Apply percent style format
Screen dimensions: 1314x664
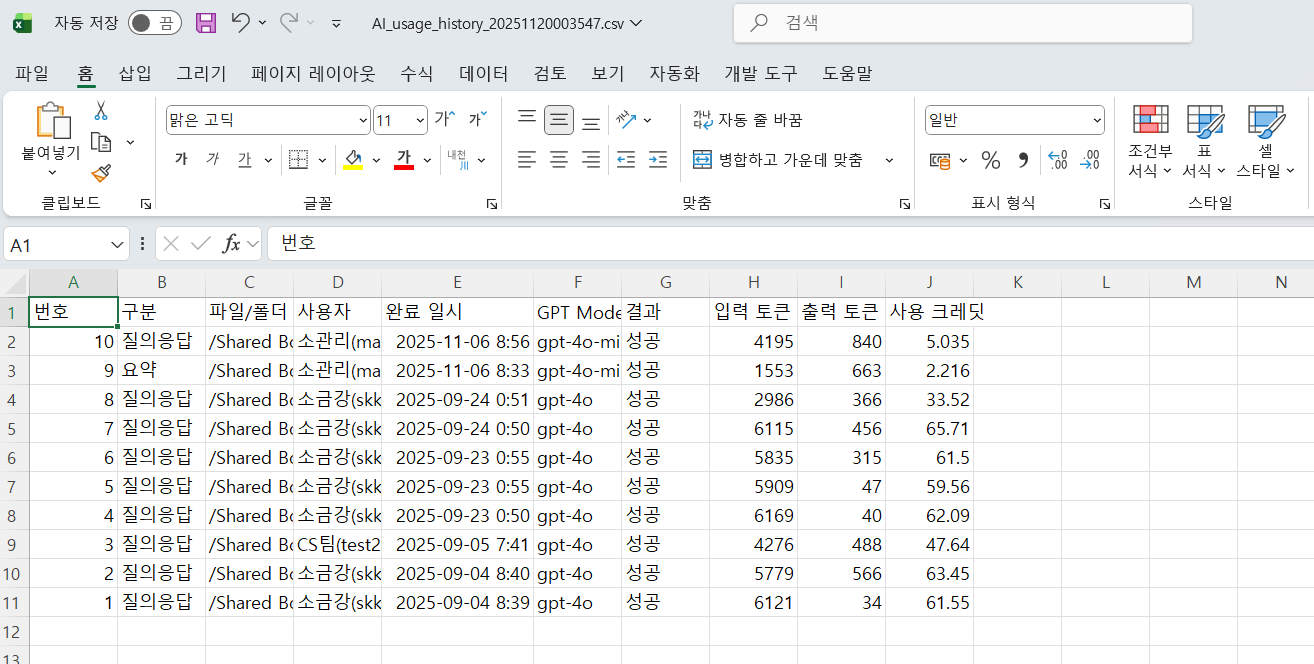(x=991, y=160)
